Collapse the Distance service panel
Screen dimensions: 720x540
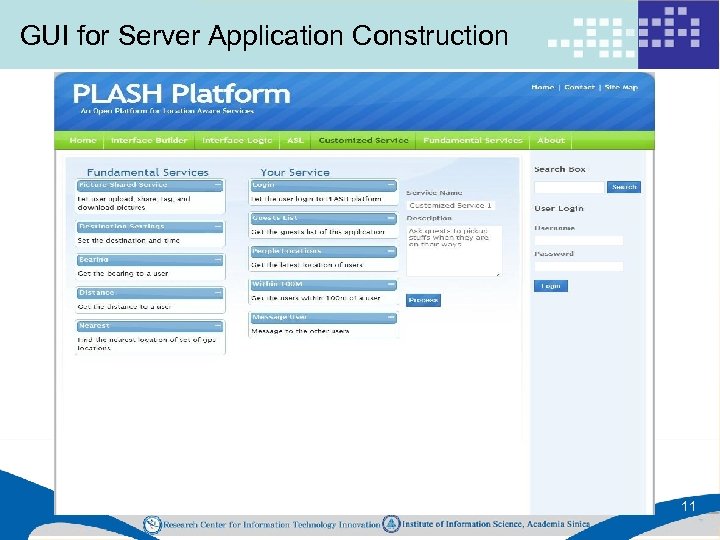218,293
